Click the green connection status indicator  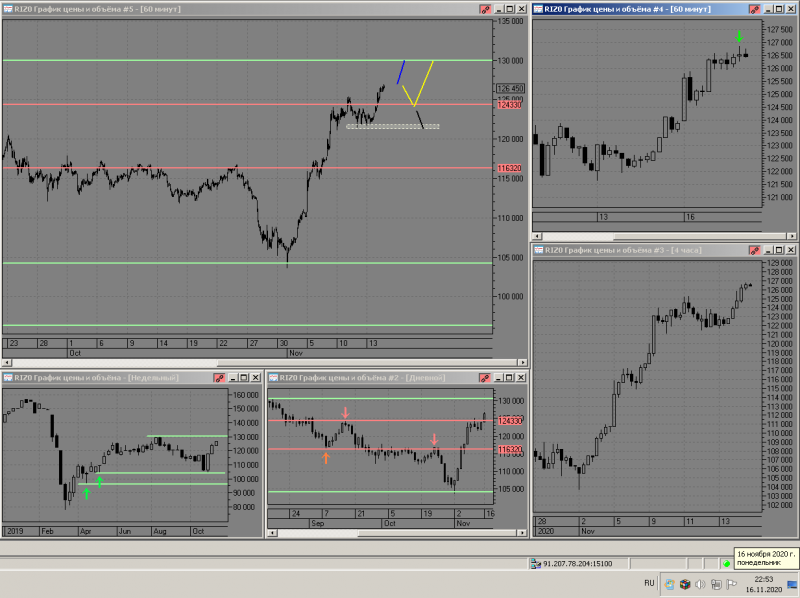[x=727, y=563]
